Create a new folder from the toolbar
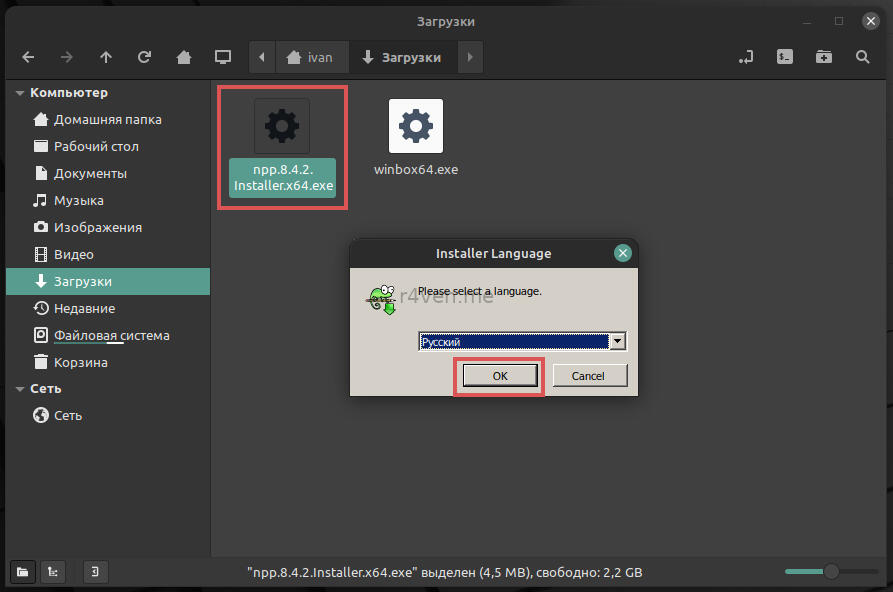 (824, 57)
